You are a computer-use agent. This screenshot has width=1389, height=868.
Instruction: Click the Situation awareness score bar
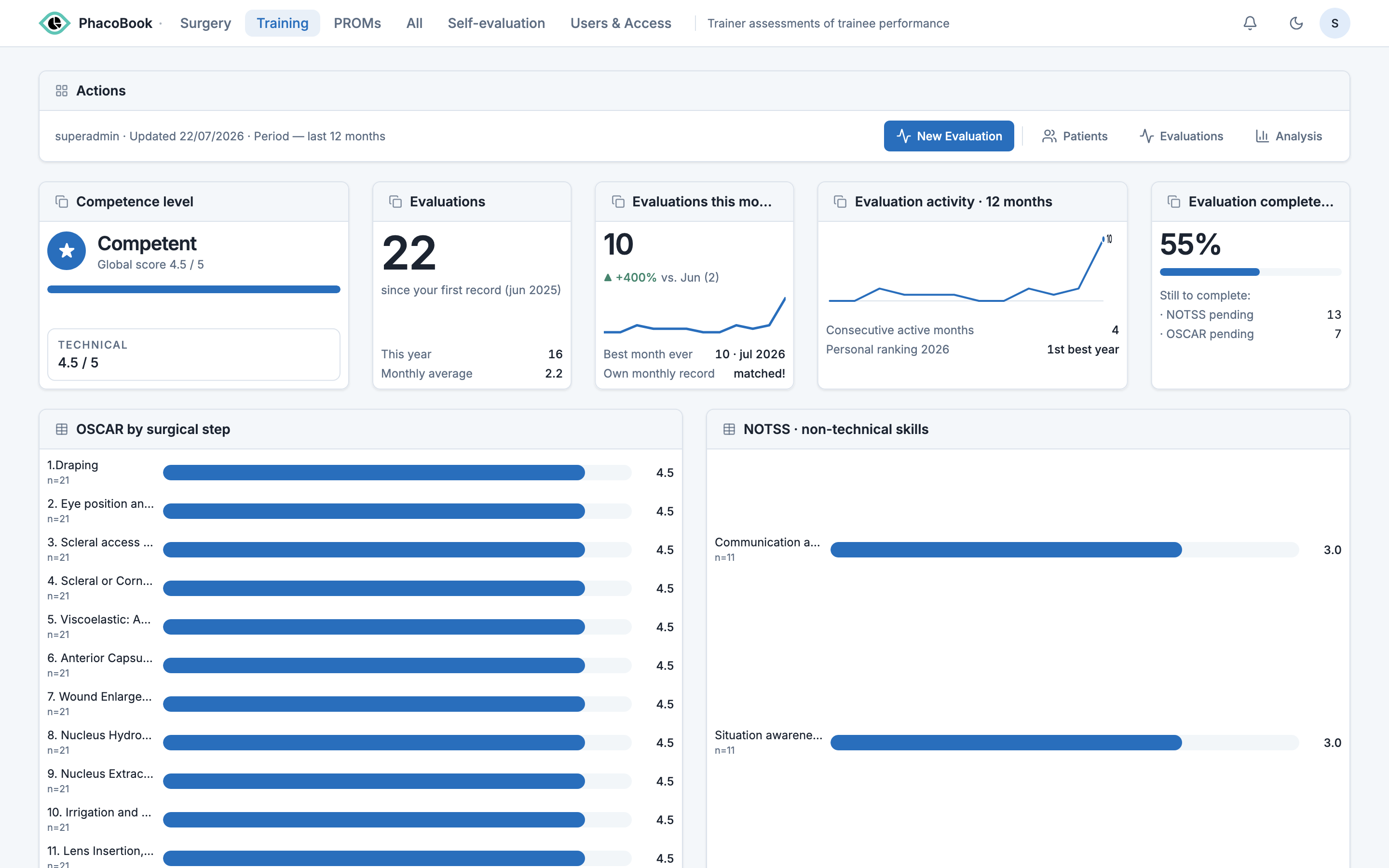[1065, 743]
